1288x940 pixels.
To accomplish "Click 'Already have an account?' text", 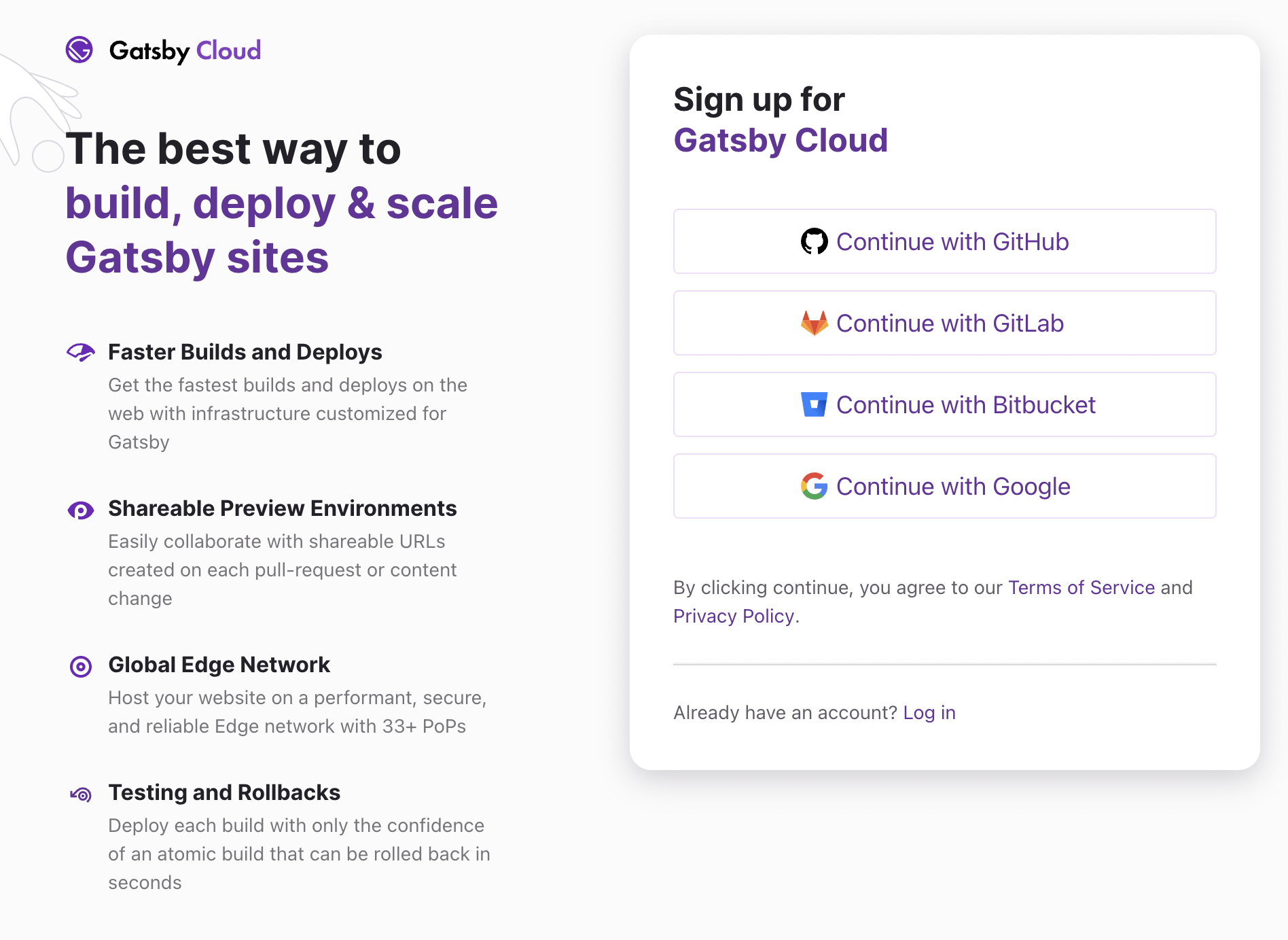I will (x=785, y=712).
